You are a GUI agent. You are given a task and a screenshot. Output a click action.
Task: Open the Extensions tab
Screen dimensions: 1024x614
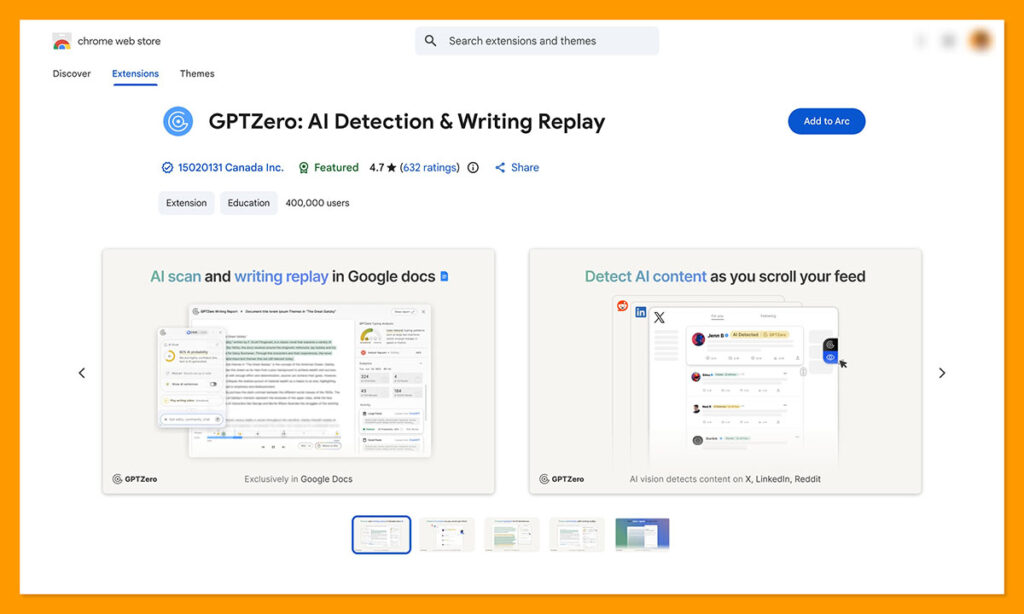(135, 74)
